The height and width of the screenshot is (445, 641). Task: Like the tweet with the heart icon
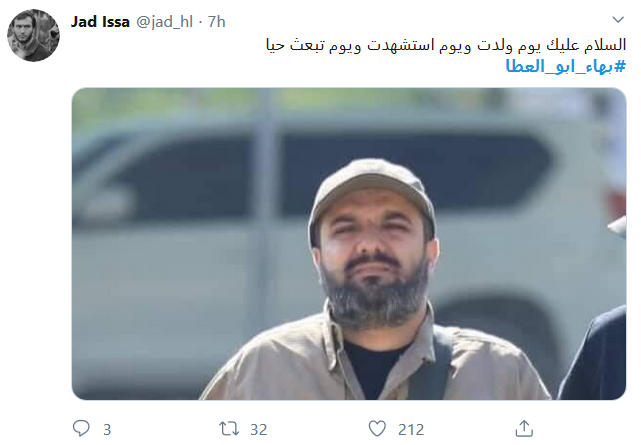(377, 429)
